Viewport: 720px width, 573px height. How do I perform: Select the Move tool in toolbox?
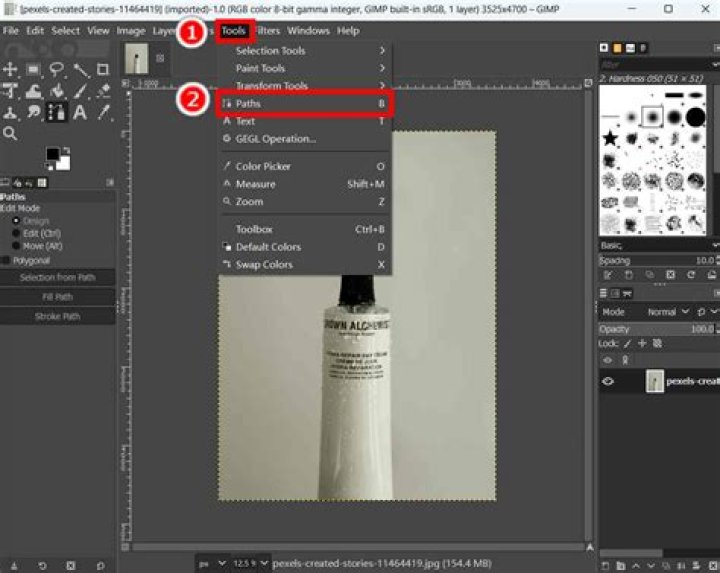pos(10,69)
